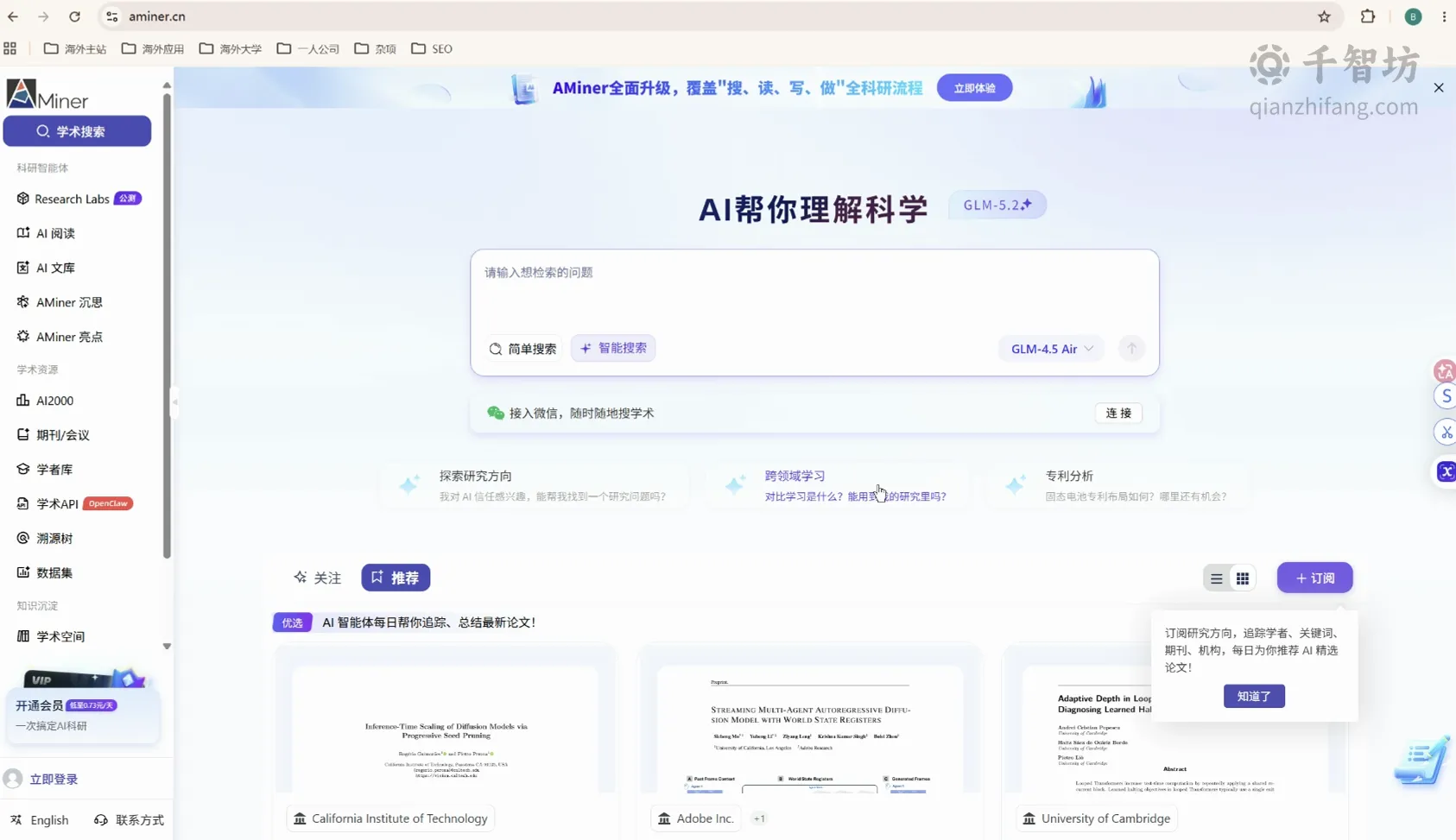Switch to list view layout
The image size is (1456, 840).
click(x=1217, y=578)
